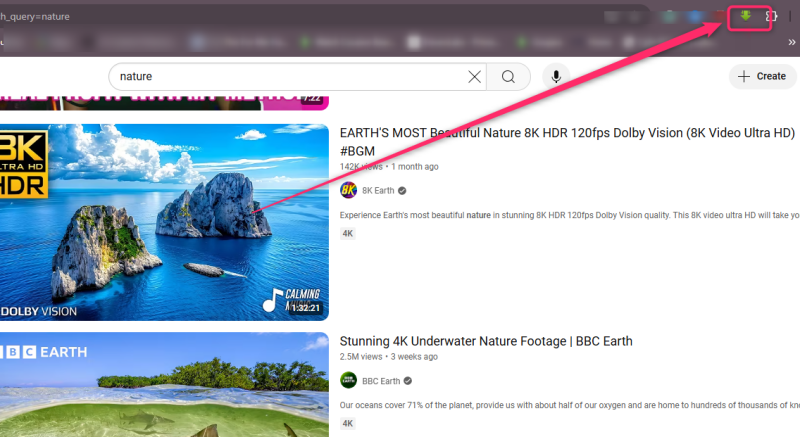Image resolution: width=800 pixels, height=437 pixels.
Task: Click the 4K badge under 8K Earth video
Action: 348,233
